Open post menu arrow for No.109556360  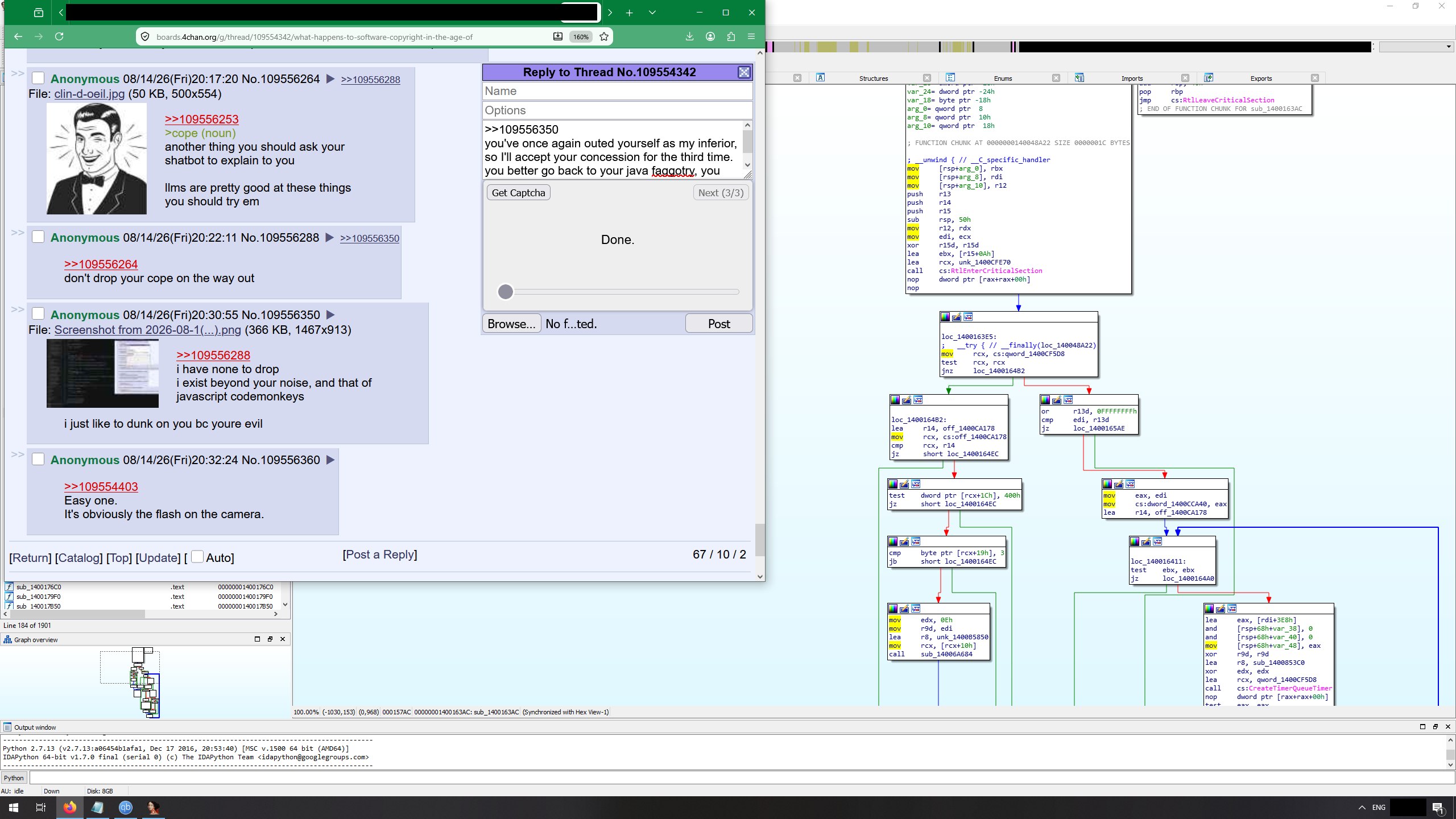click(x=330, y=460)
